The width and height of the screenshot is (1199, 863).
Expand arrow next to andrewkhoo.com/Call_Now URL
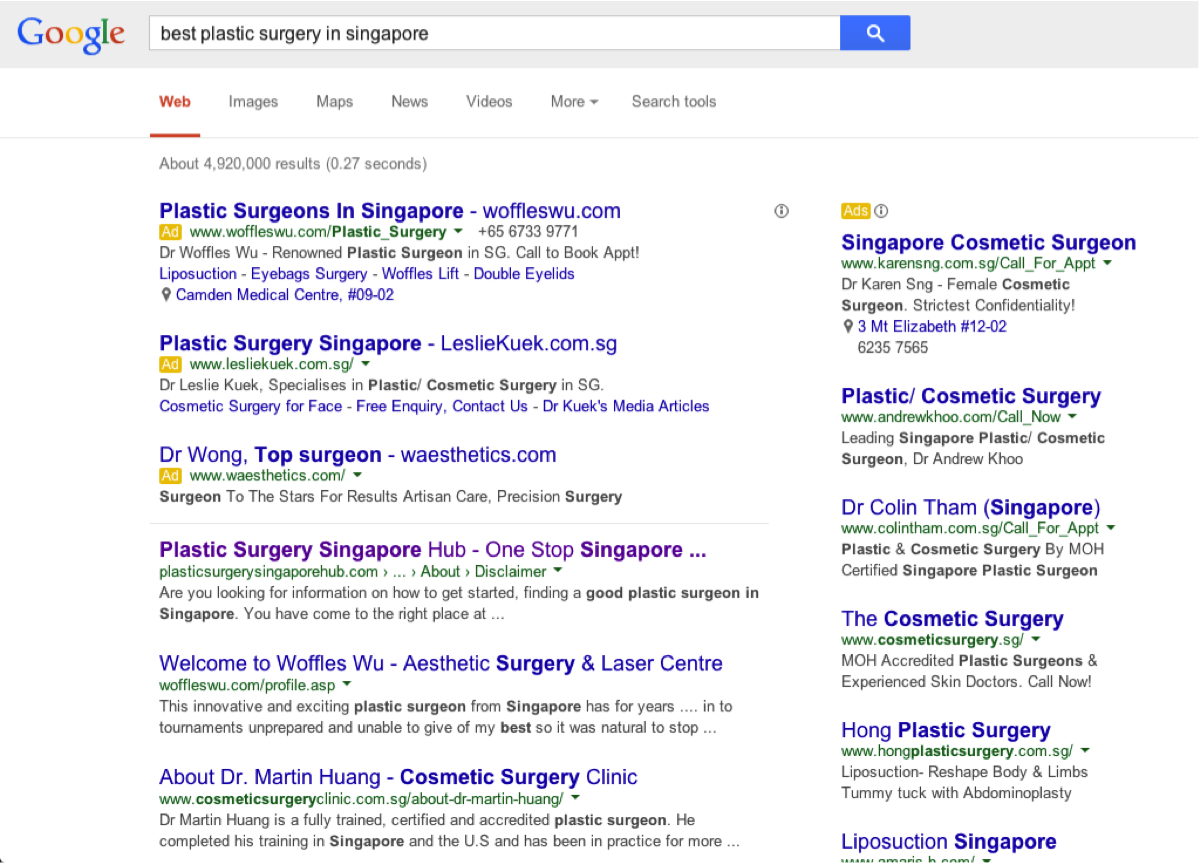click(x=1072, y=416)
